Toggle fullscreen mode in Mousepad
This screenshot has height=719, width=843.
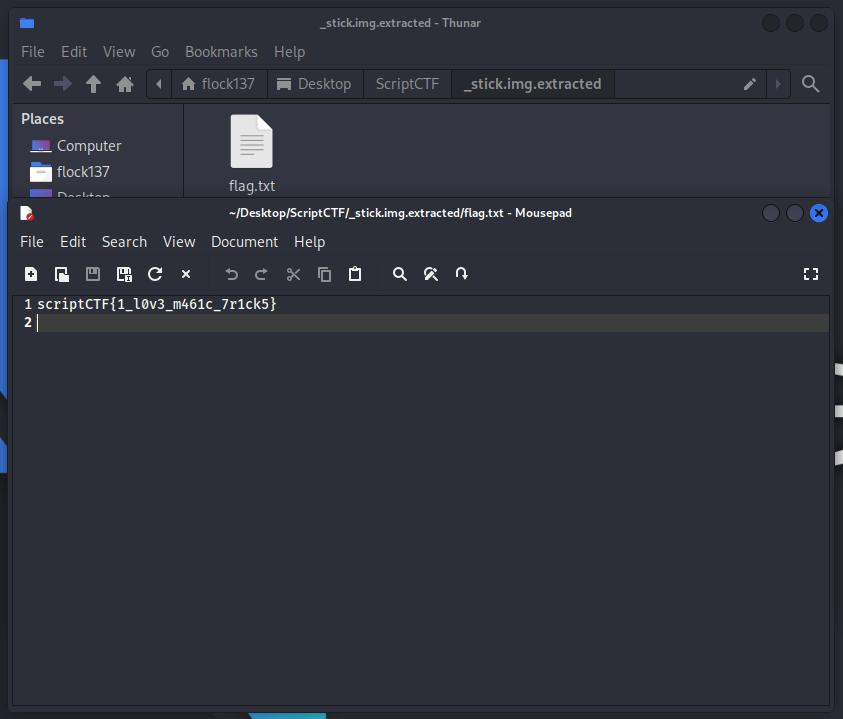[x=811, y=274]
